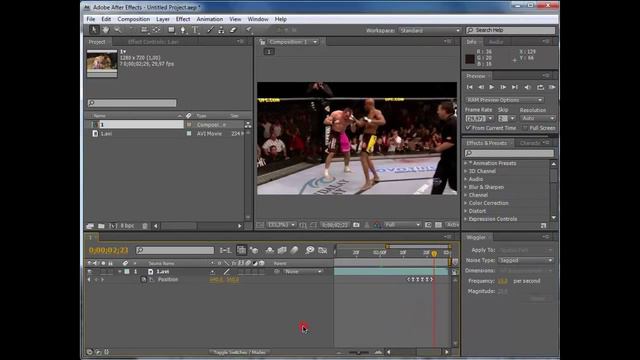Open the Layer menu

[162, 19]
